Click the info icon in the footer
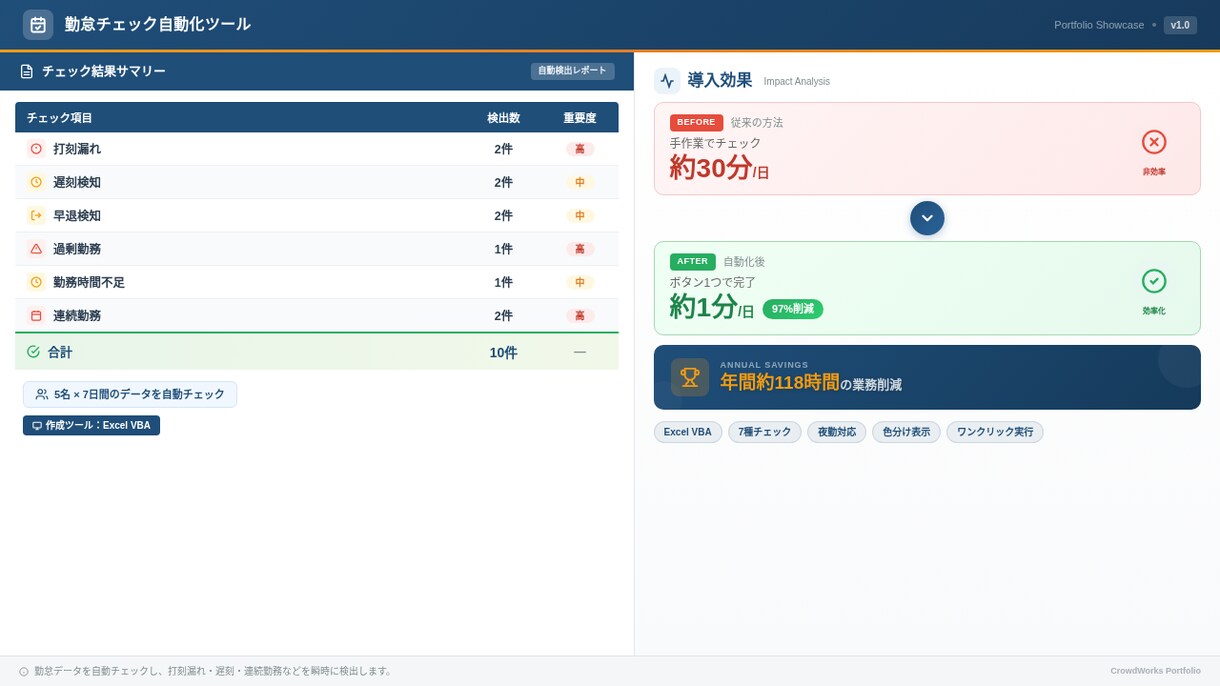1220x686 pixels. pyautogui.click(x=24, y=671)
